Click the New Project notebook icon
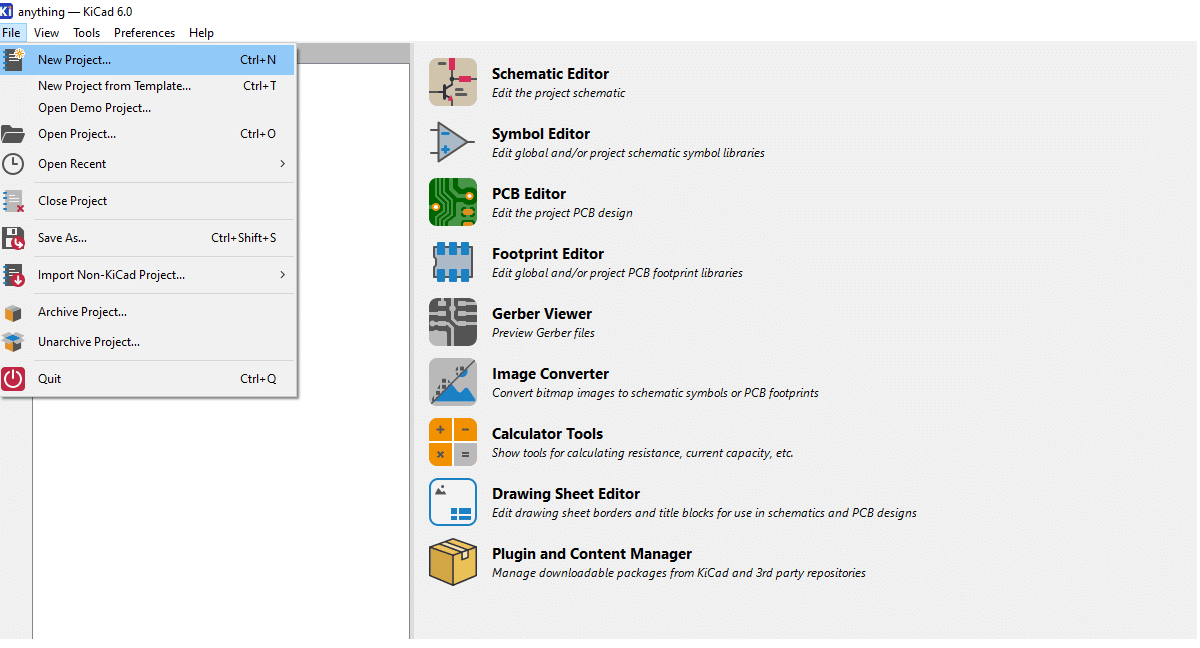The height and width of the screenshot is (648, 1200). pyautogui.click(x=13, y=60)
